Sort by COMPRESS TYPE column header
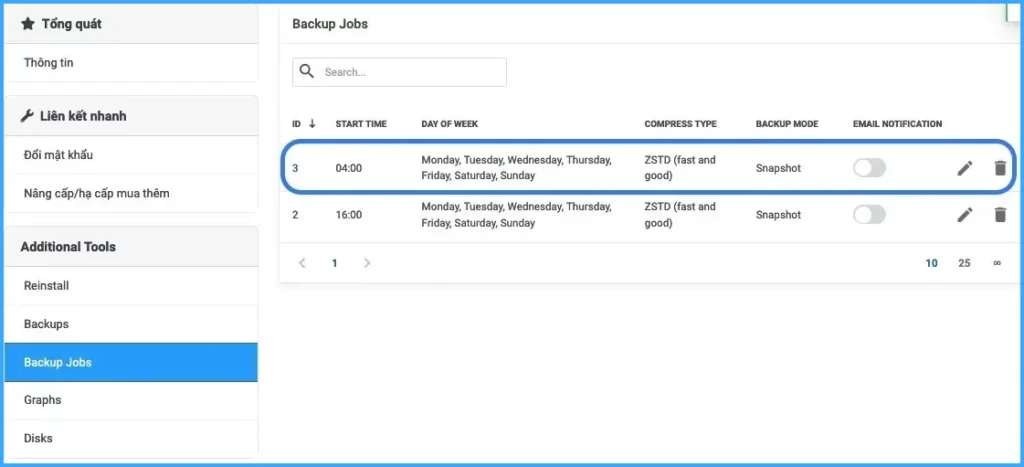The width and height of the screenshot is (1024, 467). [680, 123]
